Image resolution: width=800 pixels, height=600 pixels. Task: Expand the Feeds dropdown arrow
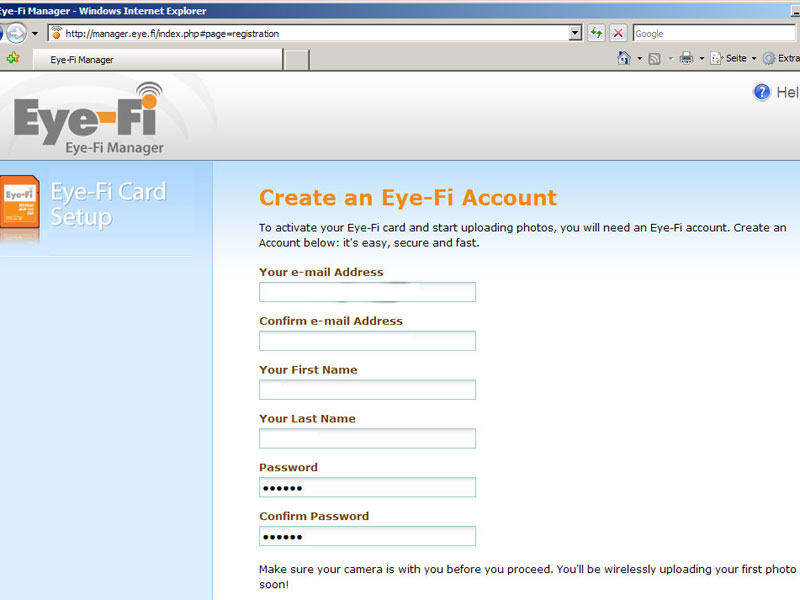click(670, 59)
